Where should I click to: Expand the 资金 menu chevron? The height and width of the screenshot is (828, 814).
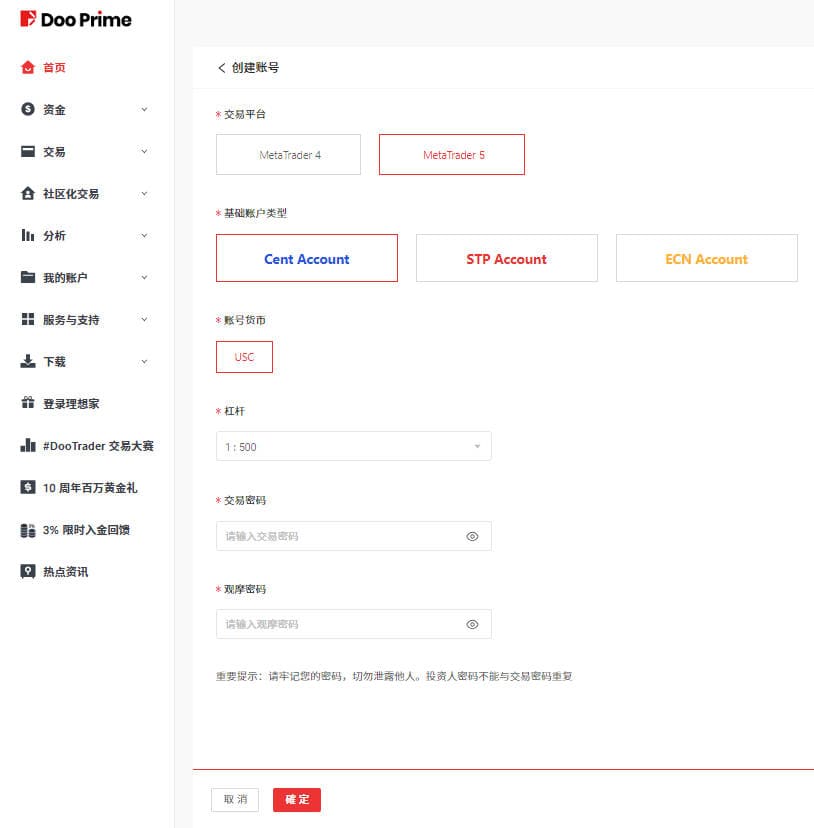pos(144,109)
